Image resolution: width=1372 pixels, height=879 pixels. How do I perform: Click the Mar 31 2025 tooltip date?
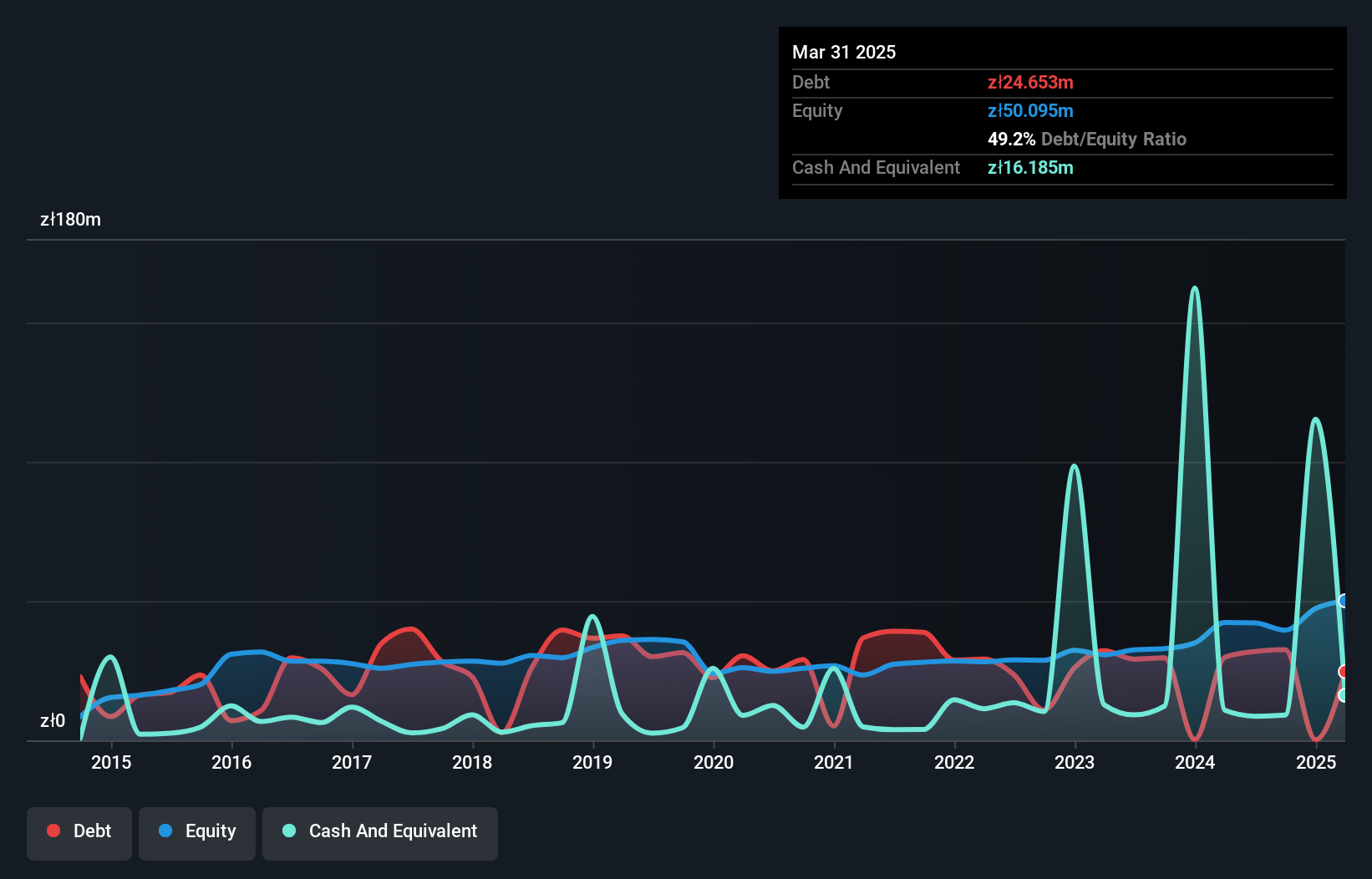pyautogui.click(x=844, y=52)
